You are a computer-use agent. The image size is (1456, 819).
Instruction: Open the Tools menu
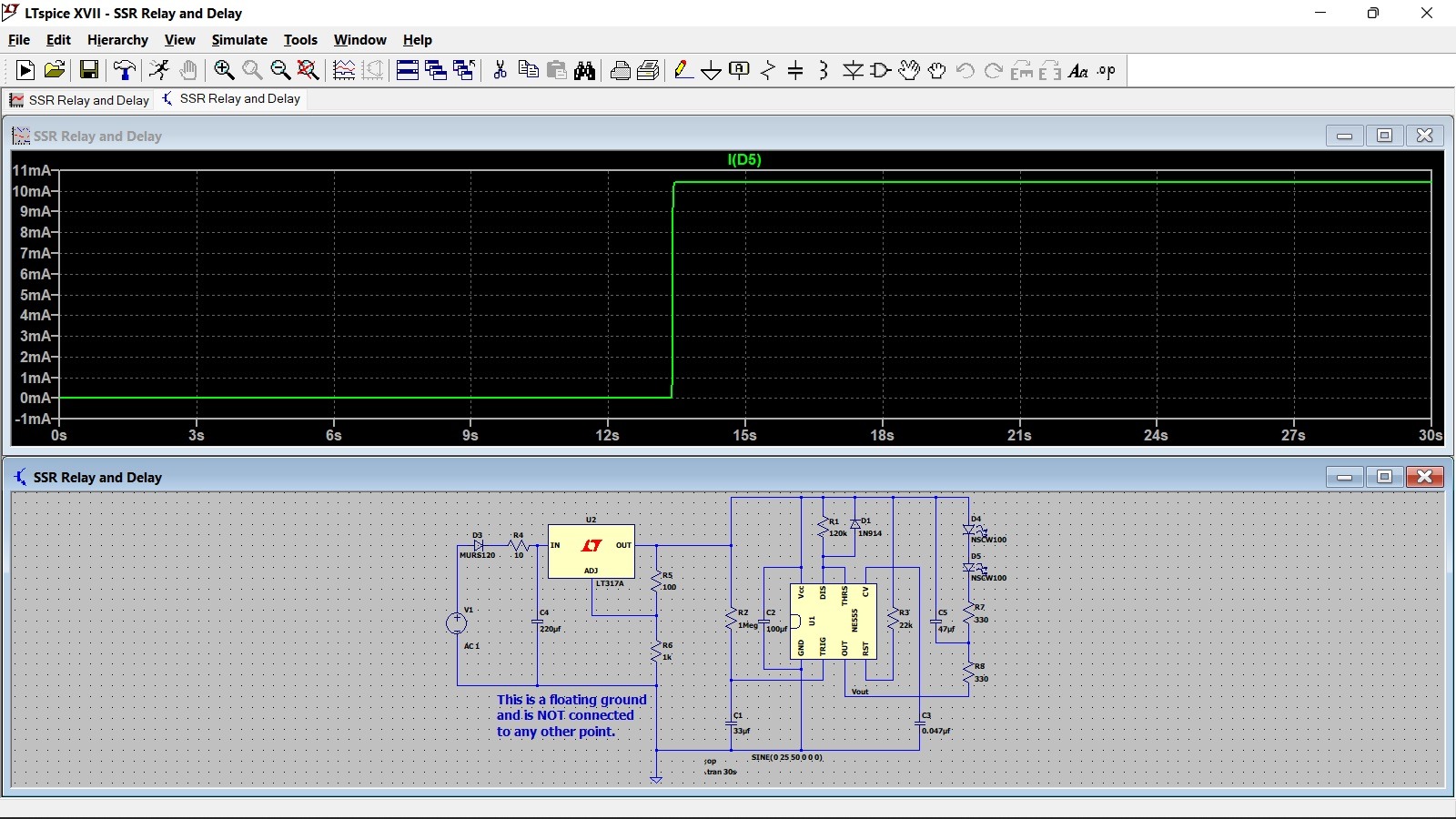[x=300, y=40]
